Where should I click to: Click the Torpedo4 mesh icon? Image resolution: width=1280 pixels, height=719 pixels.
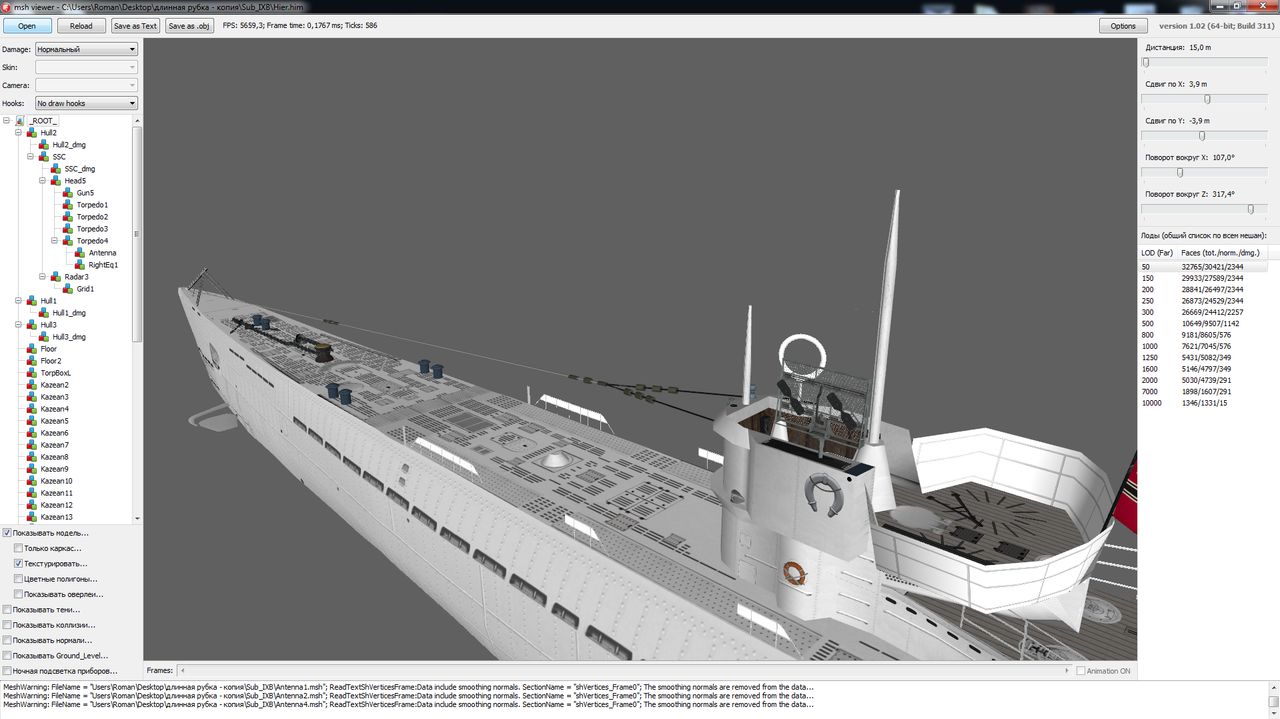[68, 241]
